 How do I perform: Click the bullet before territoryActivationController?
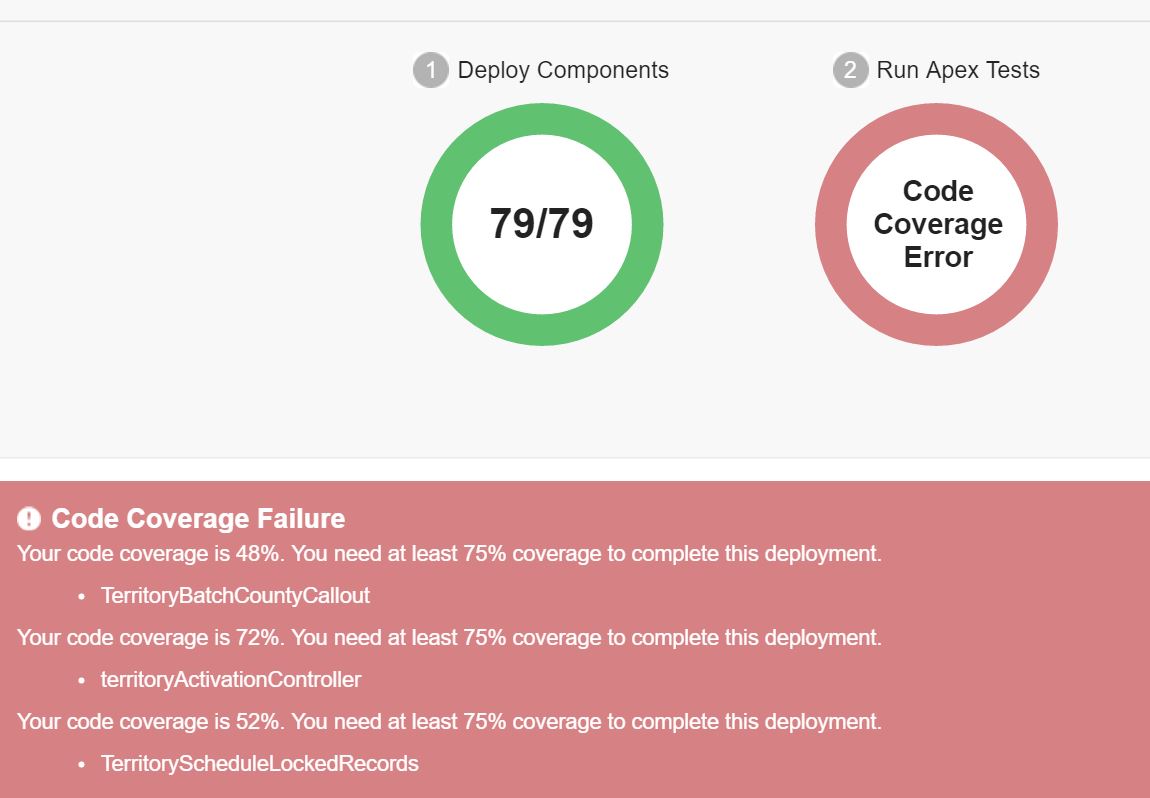[x=82, y=681]
